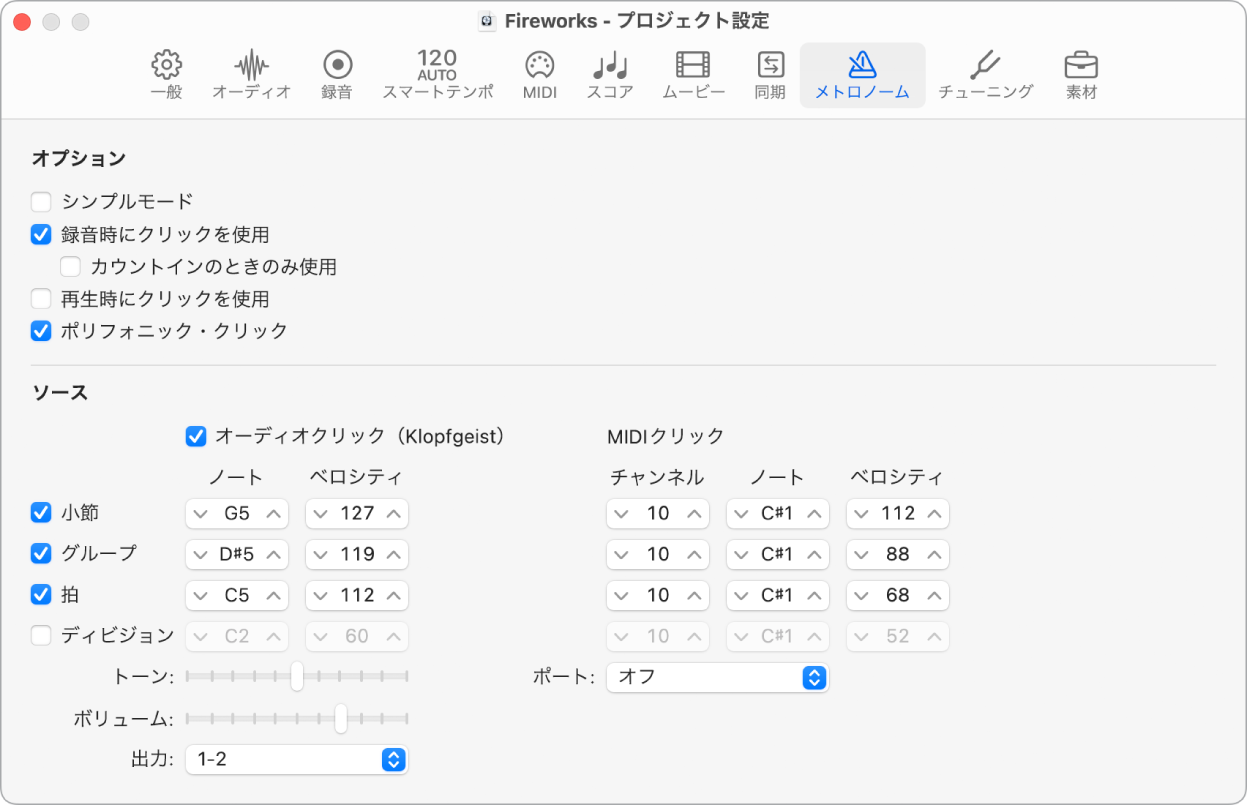Select the メトロノーム tab
This screenshot has width=1248, height=806.
pos(861,72)
